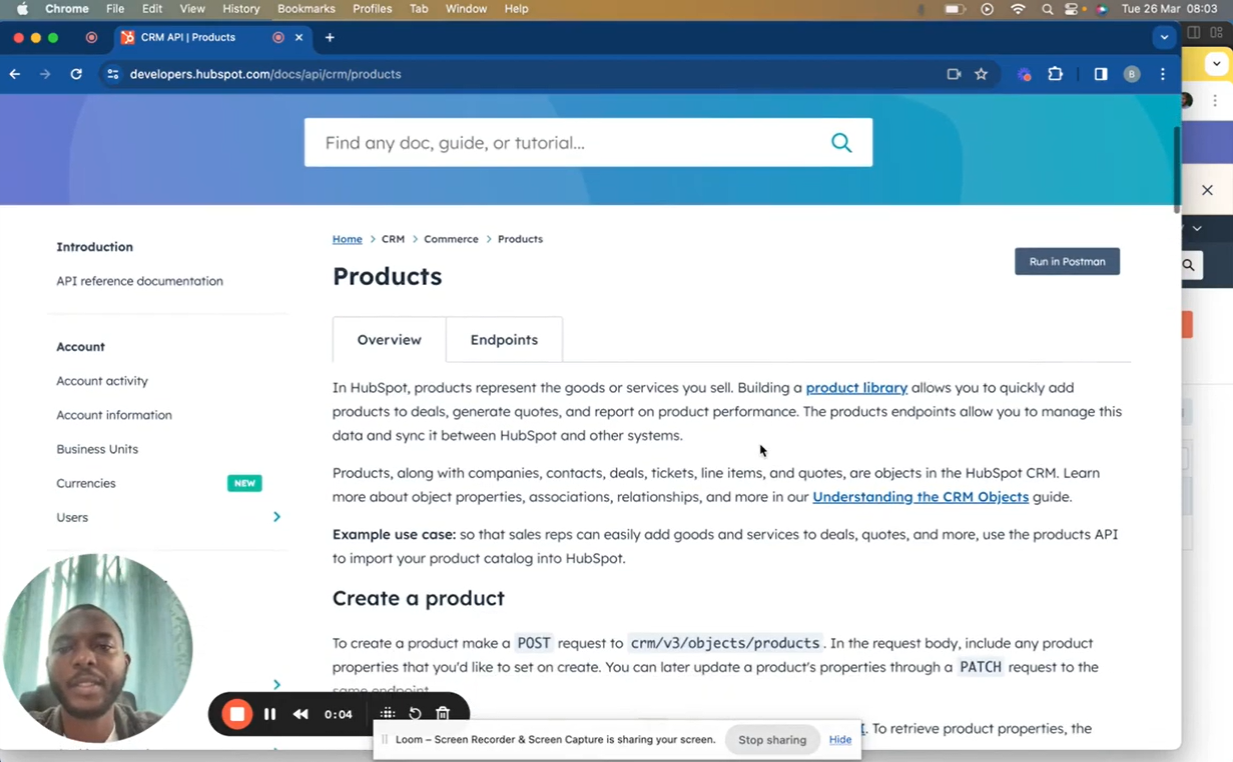Click the Loom dotted grid icon

[387, 714]
